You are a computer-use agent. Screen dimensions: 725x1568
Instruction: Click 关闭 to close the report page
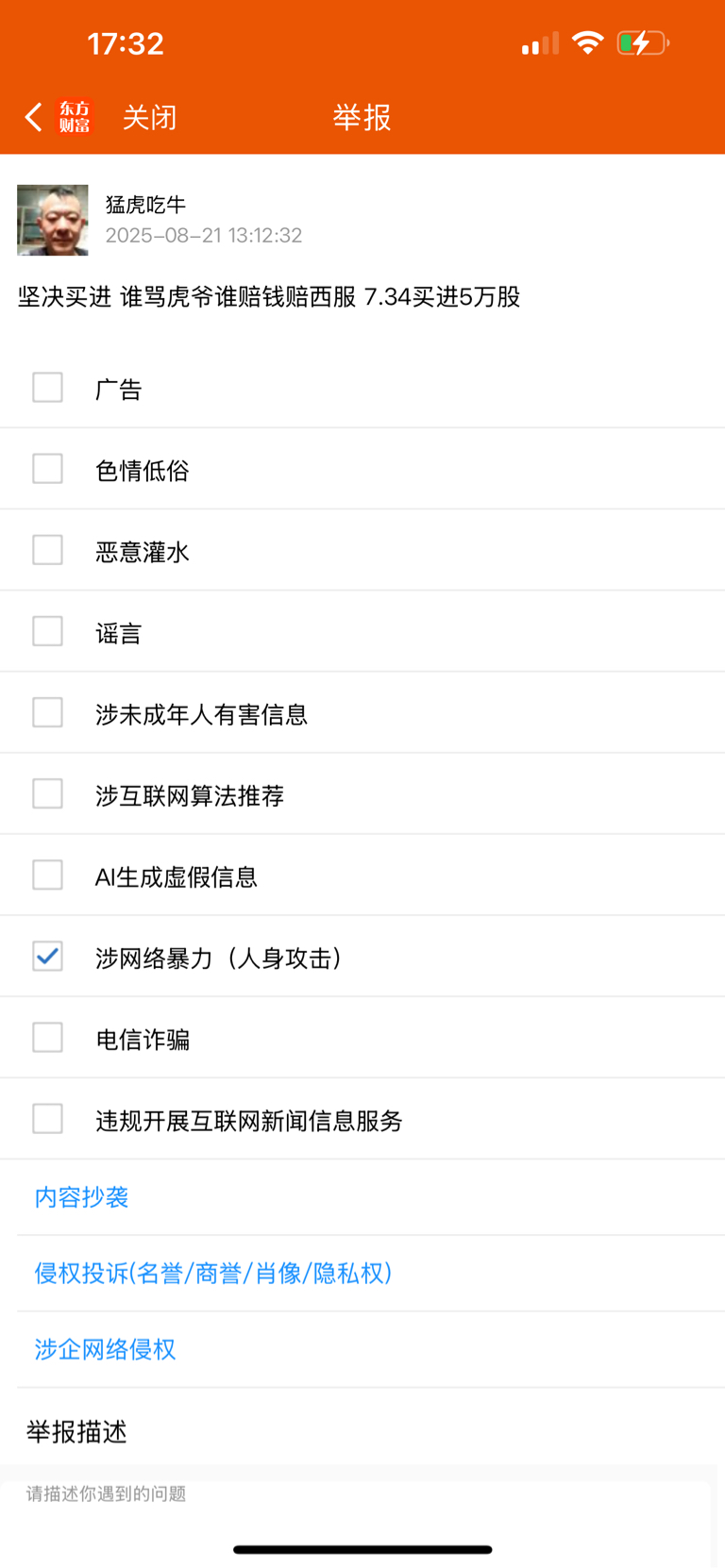[149, 117]
